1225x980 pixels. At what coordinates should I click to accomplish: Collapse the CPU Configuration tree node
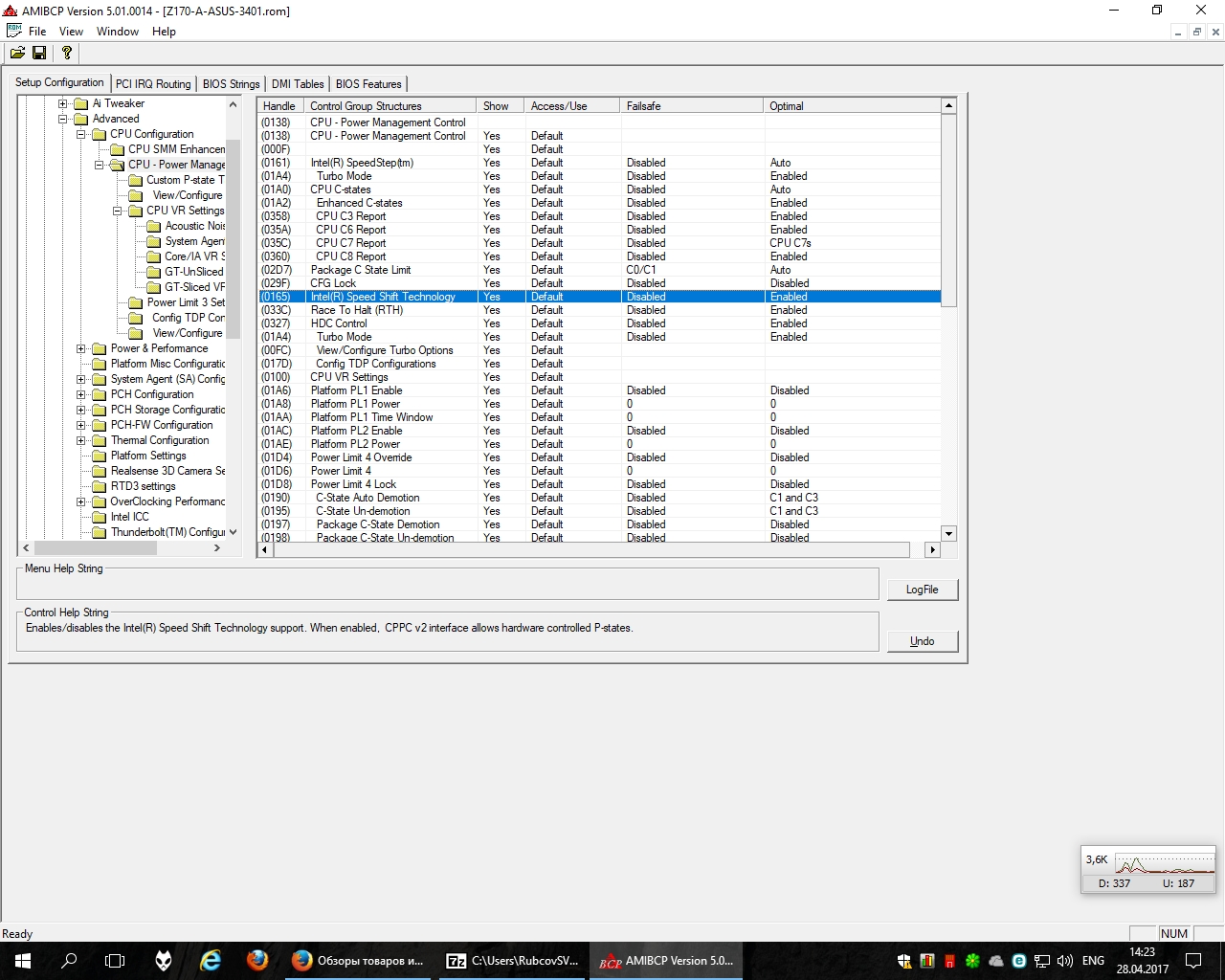coord(81,134)
